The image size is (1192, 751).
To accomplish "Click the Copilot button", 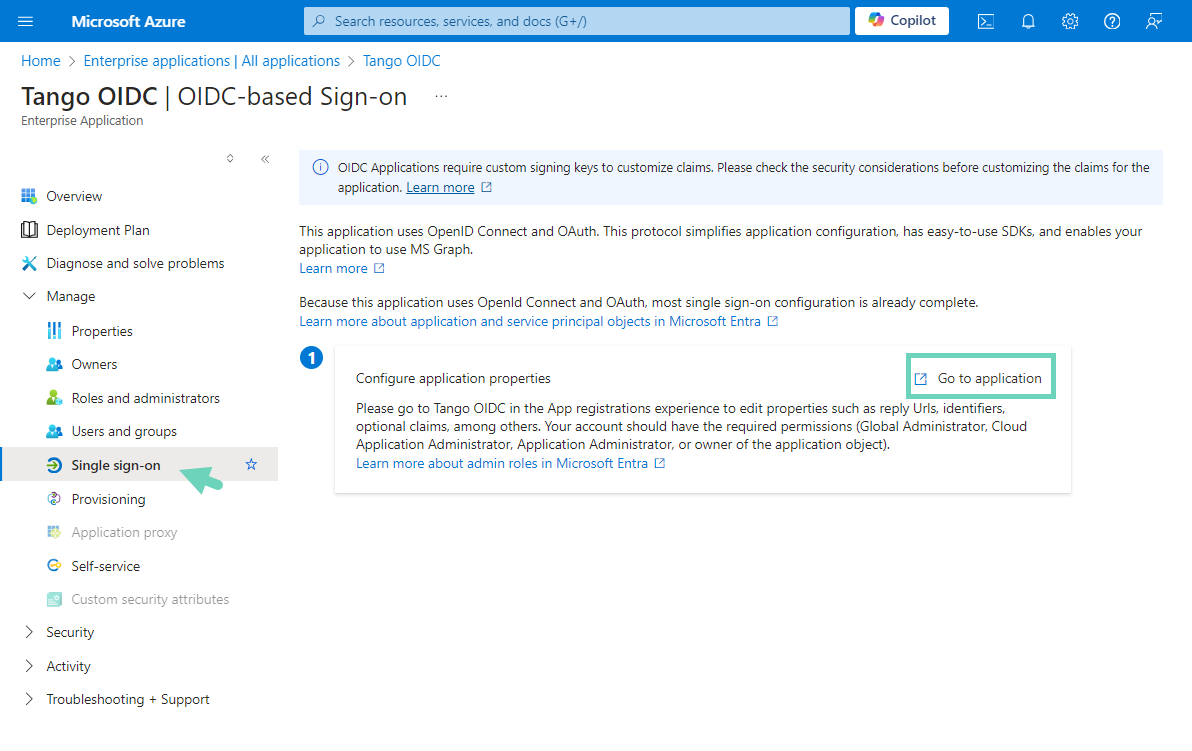I will (x=902, y=21).
